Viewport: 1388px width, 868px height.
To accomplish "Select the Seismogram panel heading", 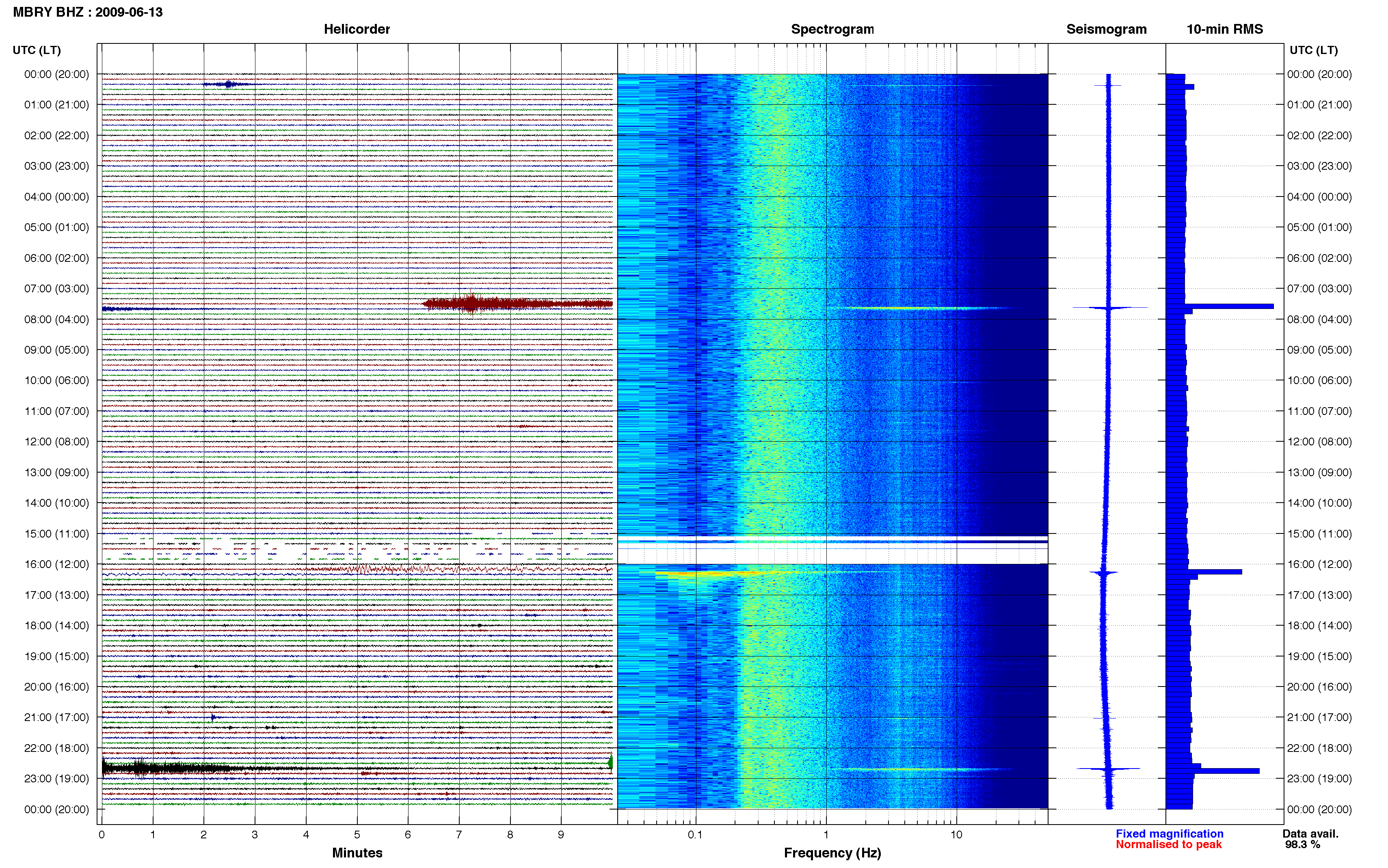I will (1106, 29).
